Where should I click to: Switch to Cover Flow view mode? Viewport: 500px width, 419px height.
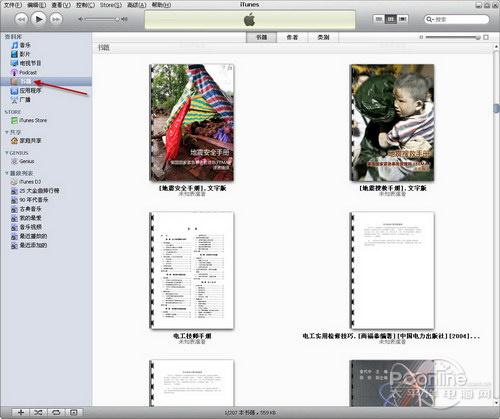[403, 19]
